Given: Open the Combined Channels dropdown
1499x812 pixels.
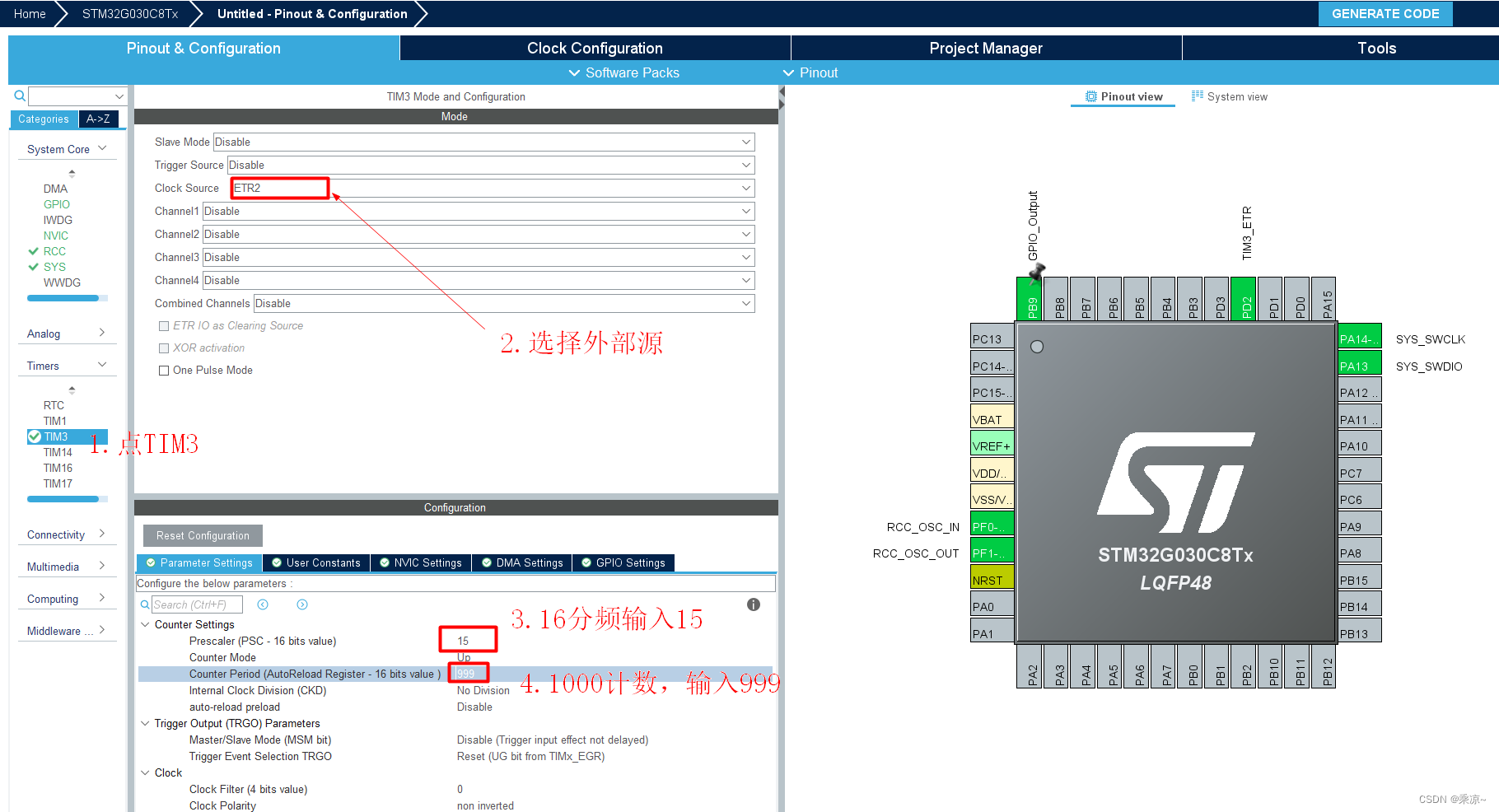Looking at the screenshot, I should [x=504, y=303].
